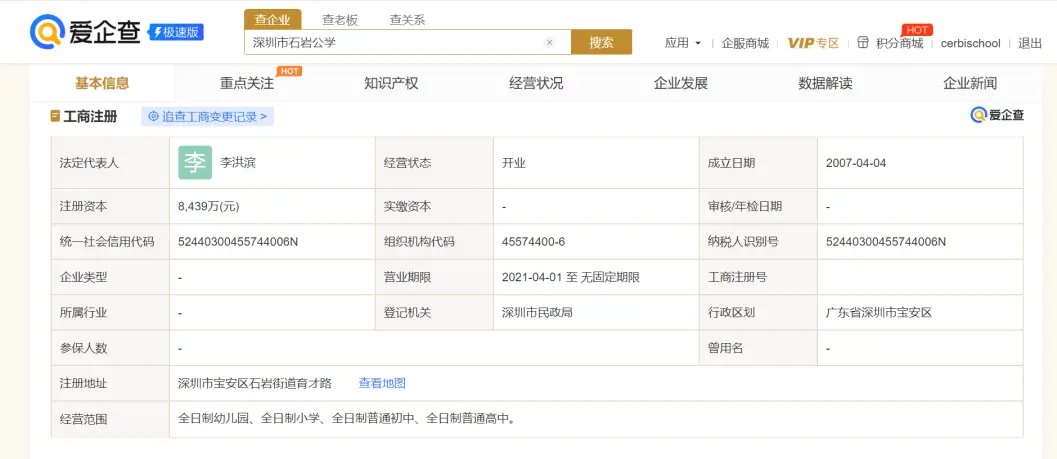Open the 知识产权 tab

391,83
